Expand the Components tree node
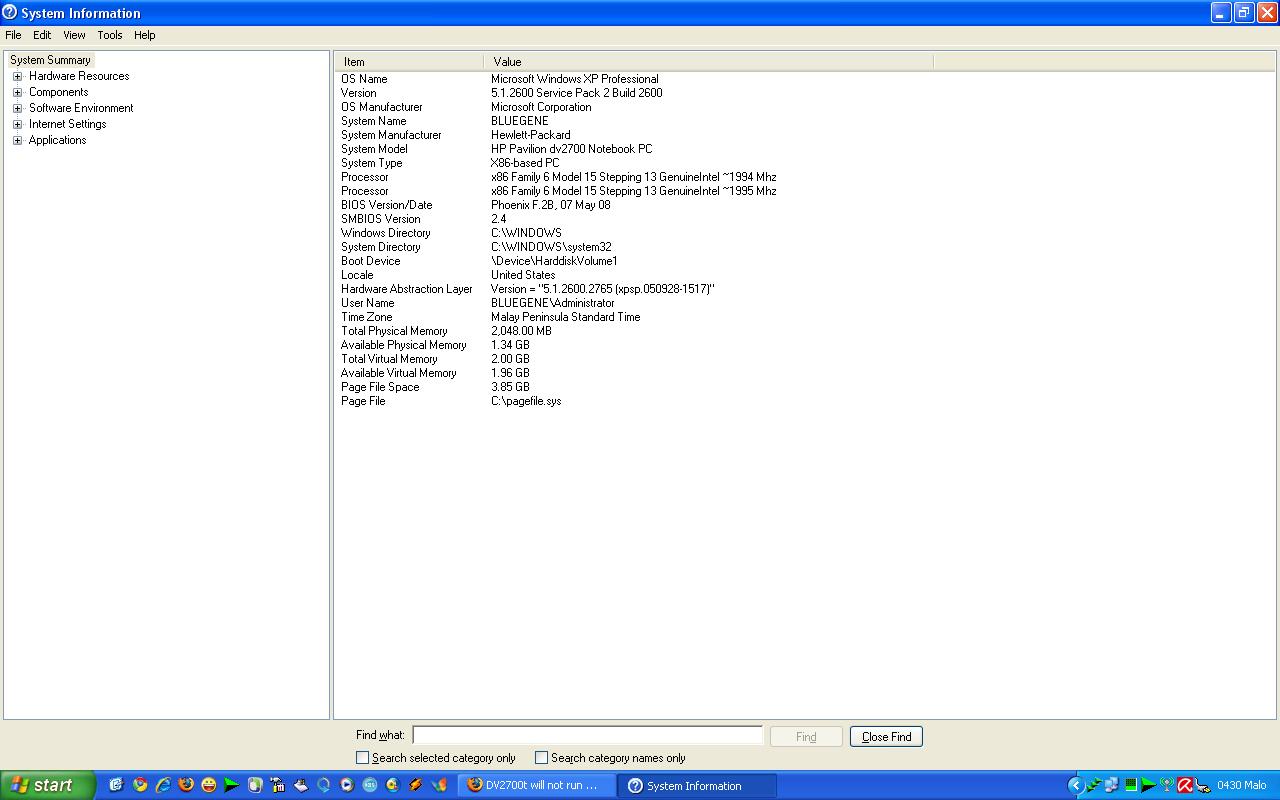Image resolution: width=1280 pixels, height=800 pixels. tap(17, 92)
